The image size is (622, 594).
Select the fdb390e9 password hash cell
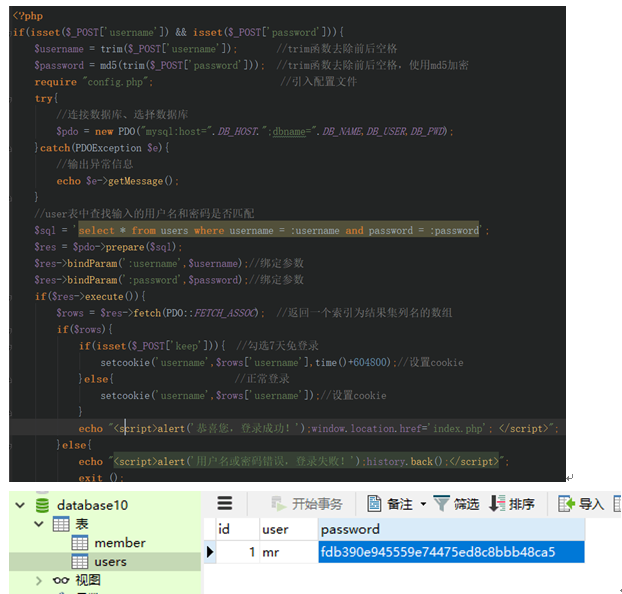tap(451, 552)
